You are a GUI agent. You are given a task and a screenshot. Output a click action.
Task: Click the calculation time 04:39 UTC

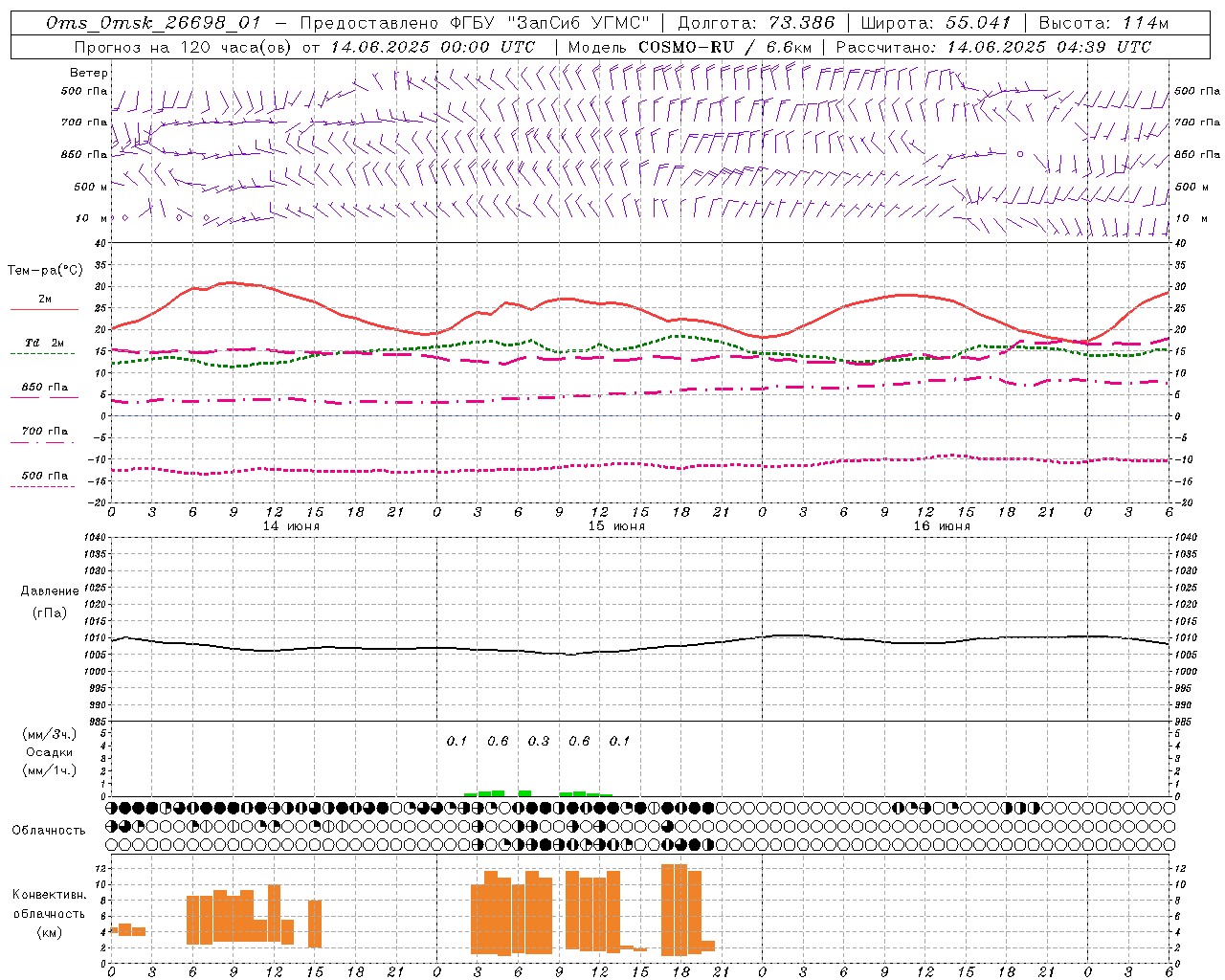click(x=1103, y=47)
